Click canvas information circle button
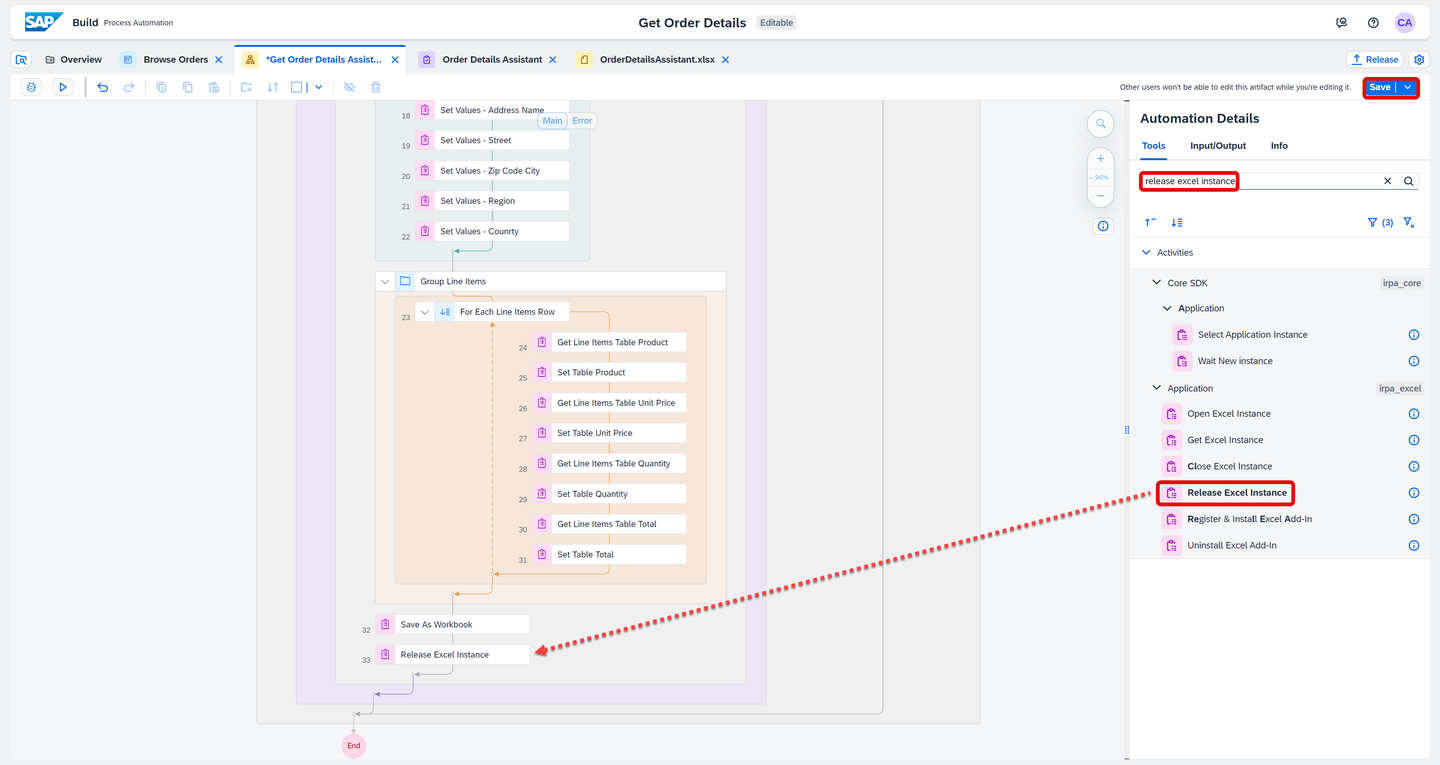 [1103, 226]
